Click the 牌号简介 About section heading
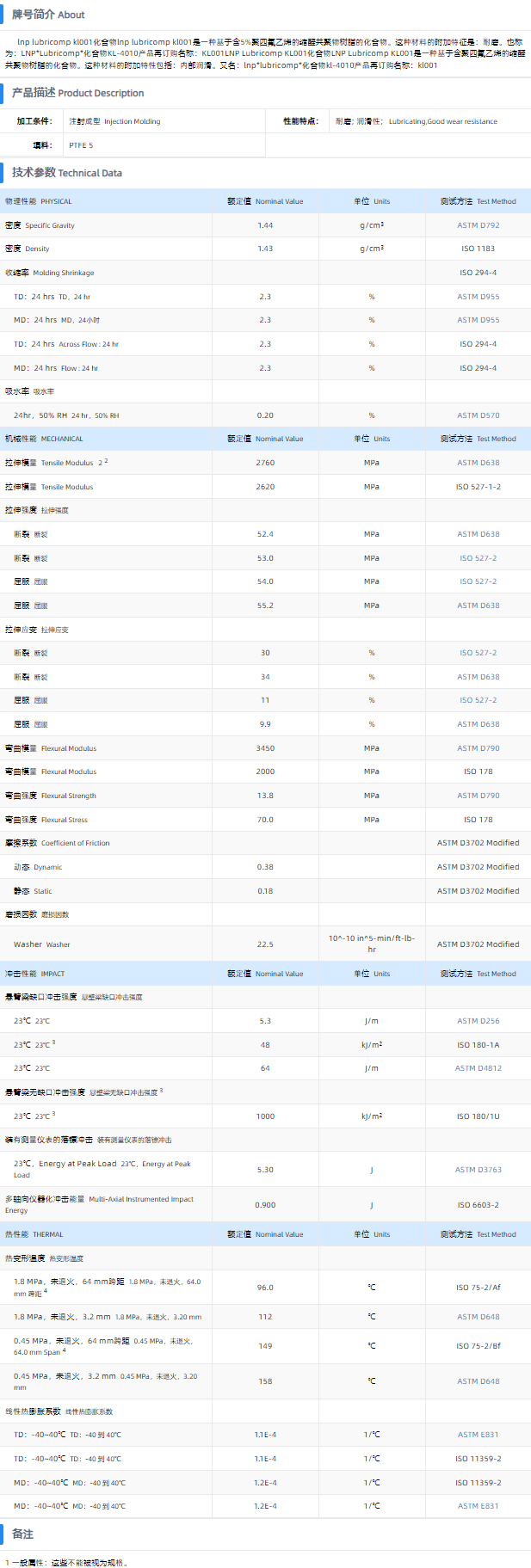 pyautogui.click(x=48, y=15)
